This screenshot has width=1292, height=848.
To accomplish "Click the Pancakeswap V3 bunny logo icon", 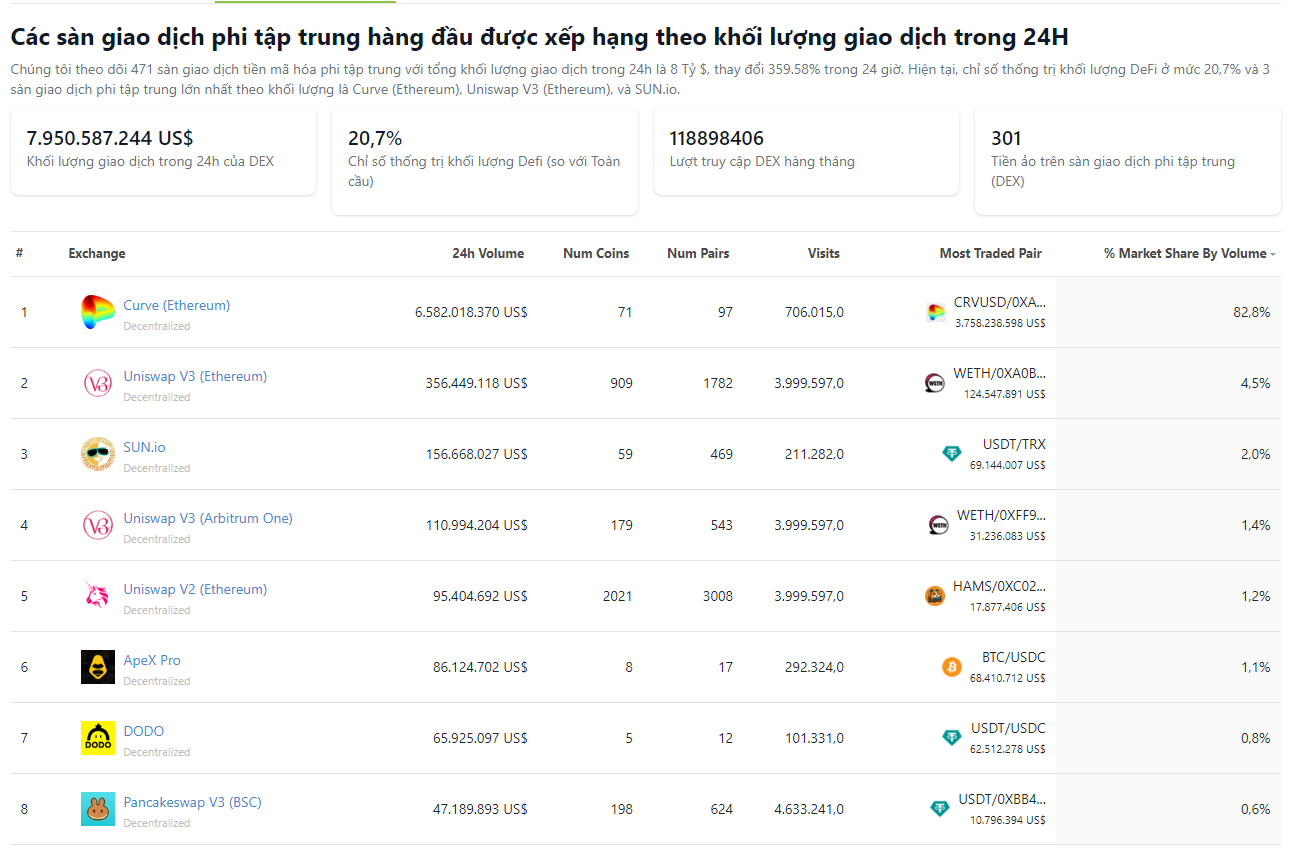I will coord(98,810).
